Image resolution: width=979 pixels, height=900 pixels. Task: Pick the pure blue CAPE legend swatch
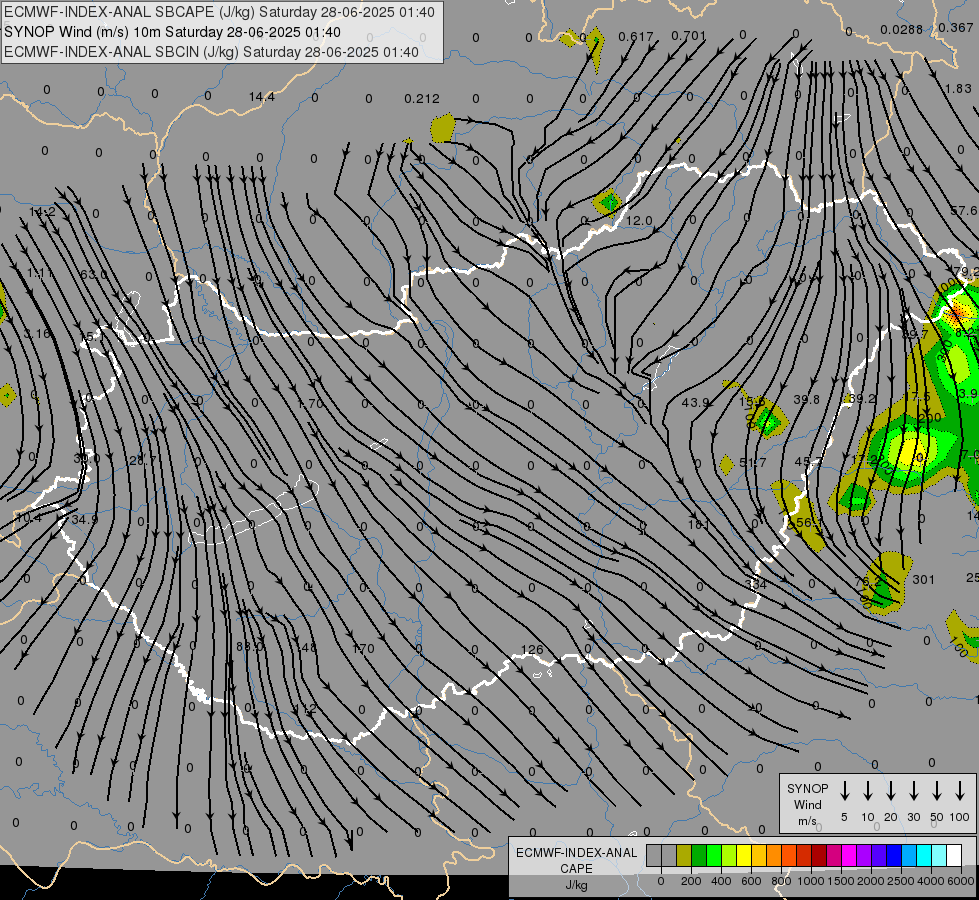(x=895, y=855)
